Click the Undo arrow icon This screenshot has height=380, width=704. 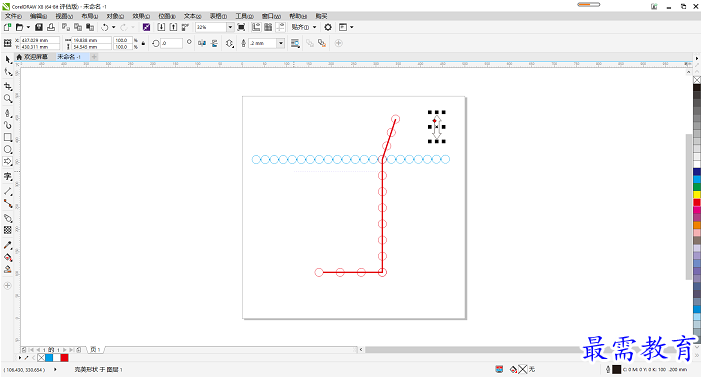coord(105,27)
